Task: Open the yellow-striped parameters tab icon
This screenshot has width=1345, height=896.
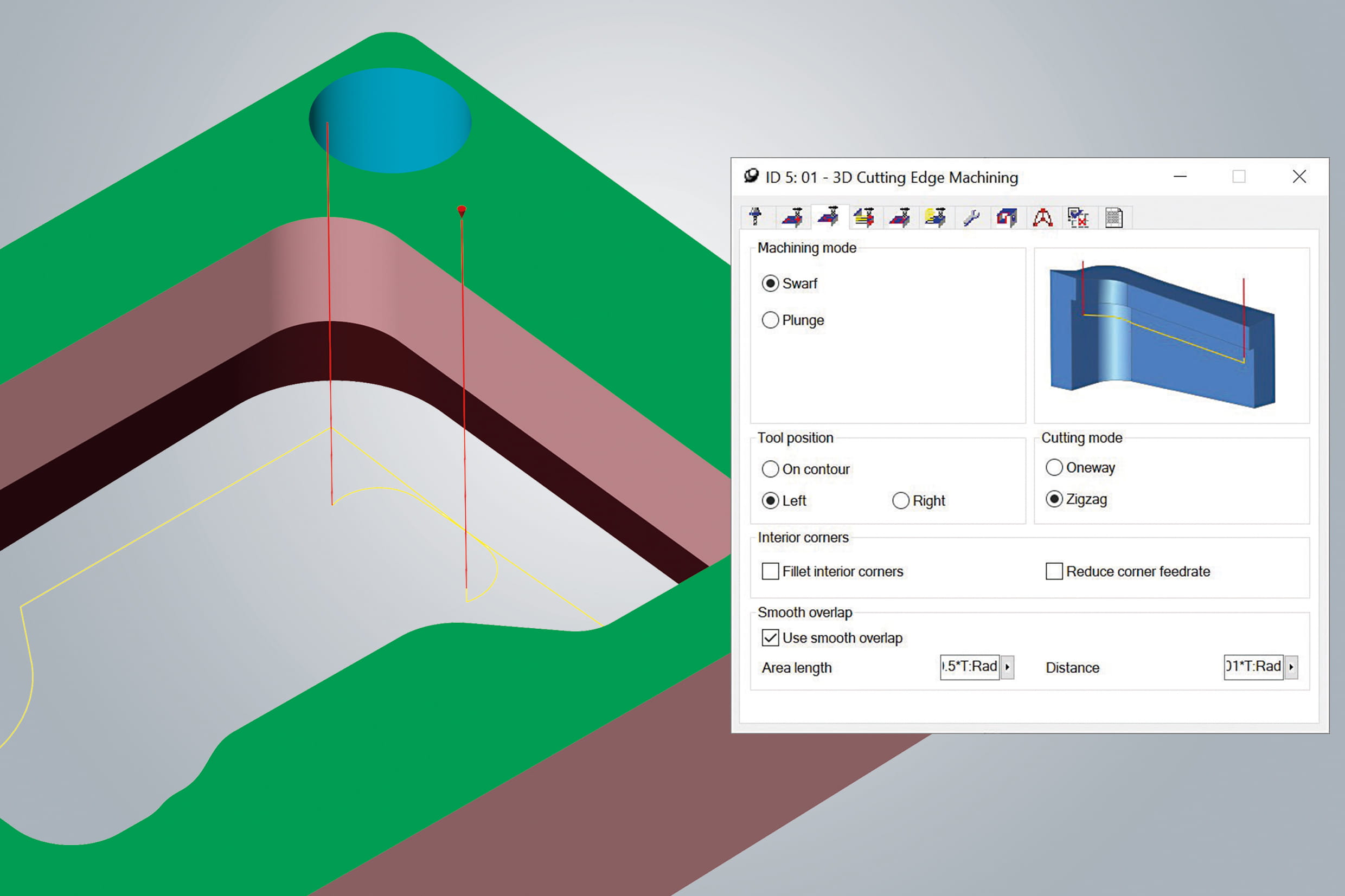Action: [864, 217]
